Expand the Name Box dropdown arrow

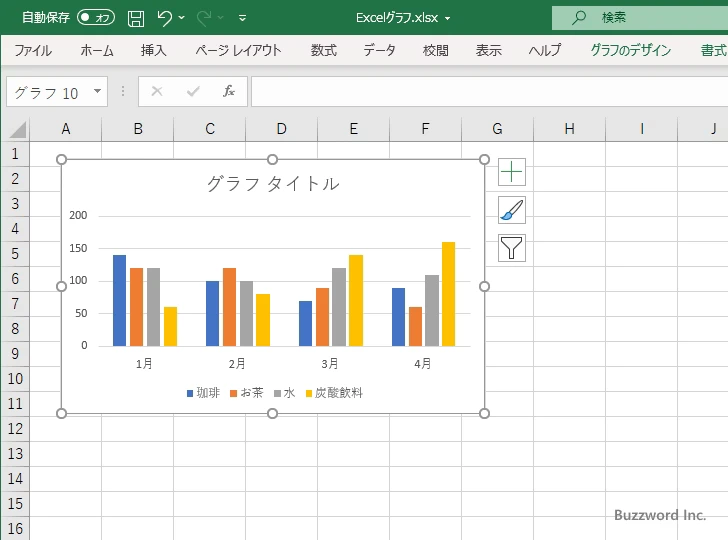point(98,91)
